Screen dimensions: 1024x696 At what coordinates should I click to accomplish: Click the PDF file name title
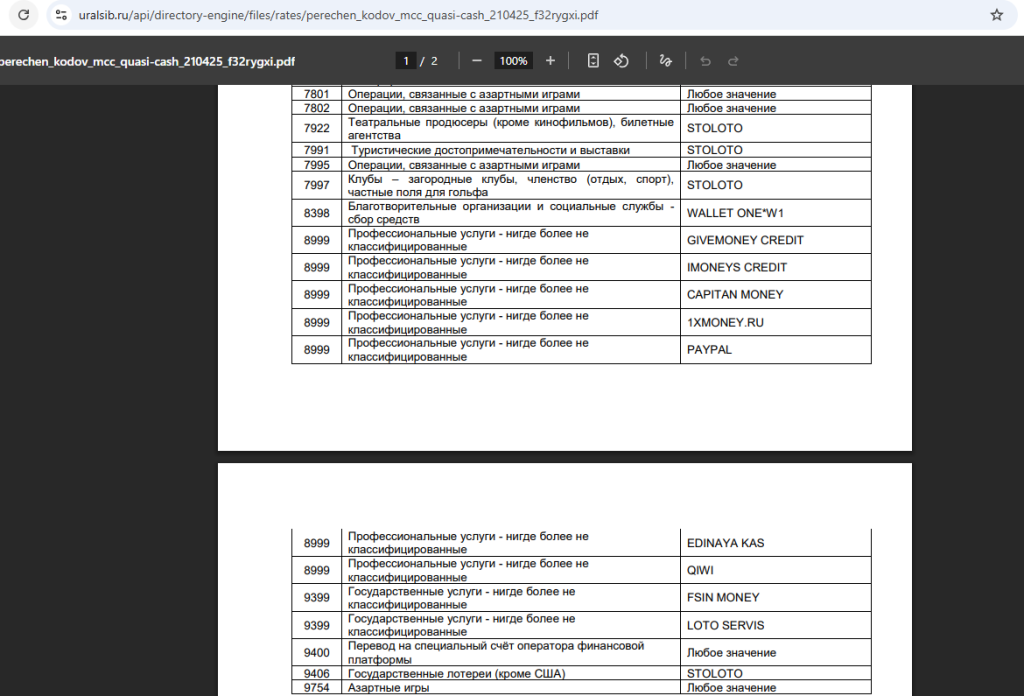148,61
